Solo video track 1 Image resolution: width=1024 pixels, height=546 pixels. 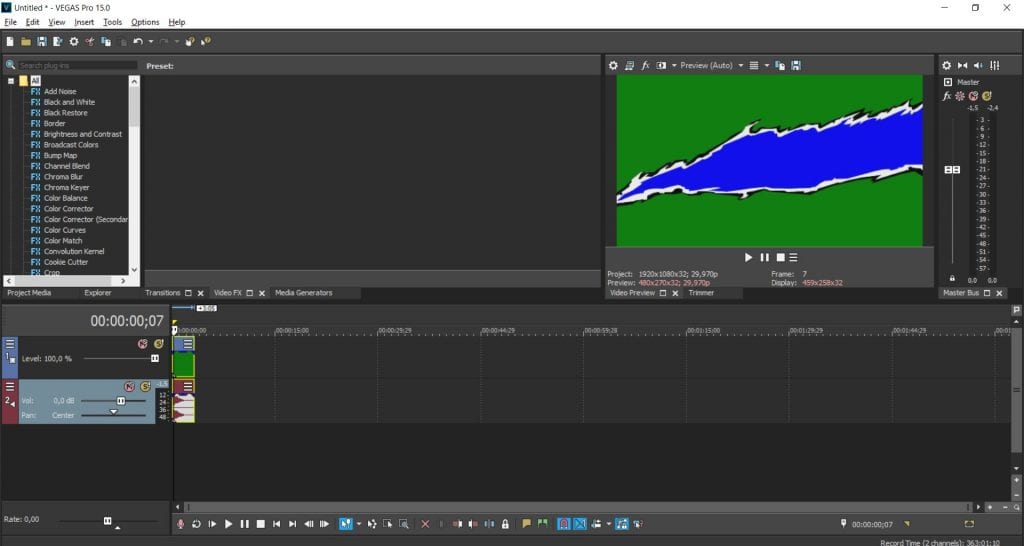click(x=158, y=344)
